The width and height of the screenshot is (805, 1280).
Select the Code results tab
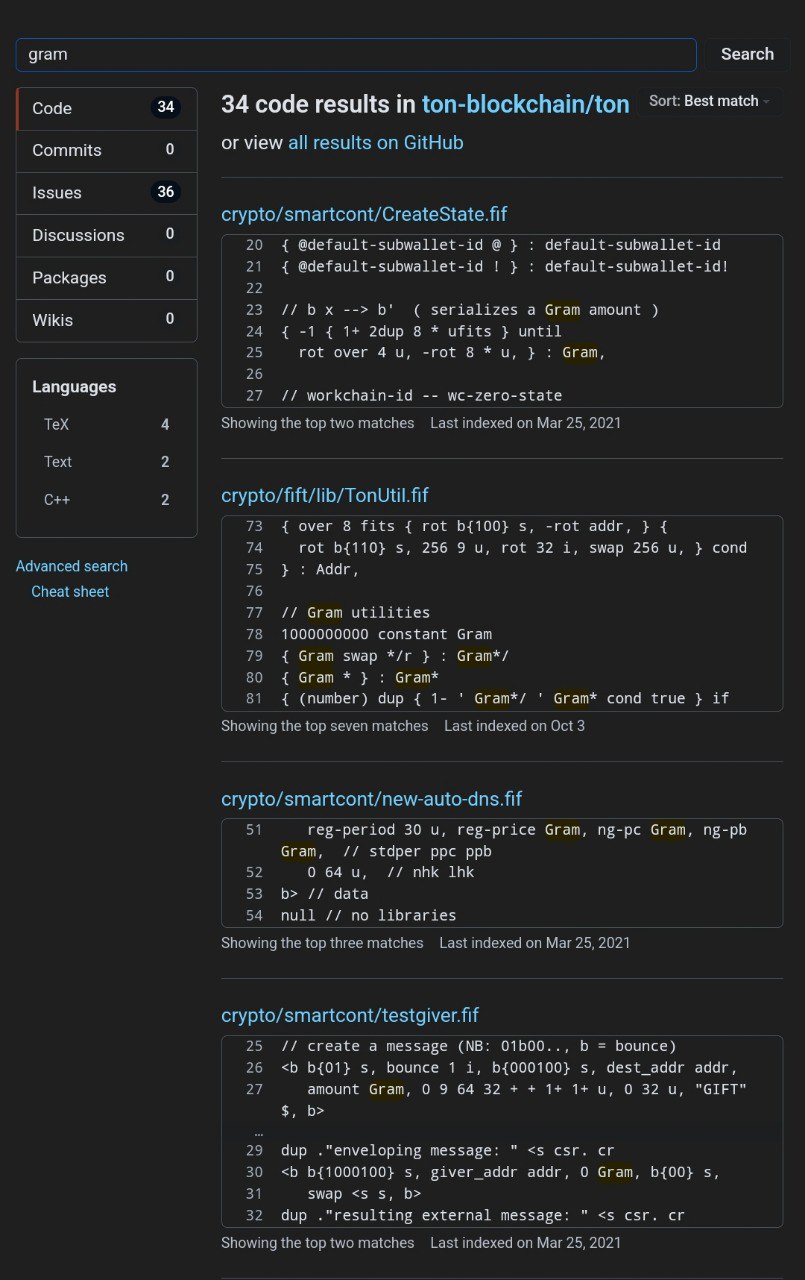tap(107, 108)
